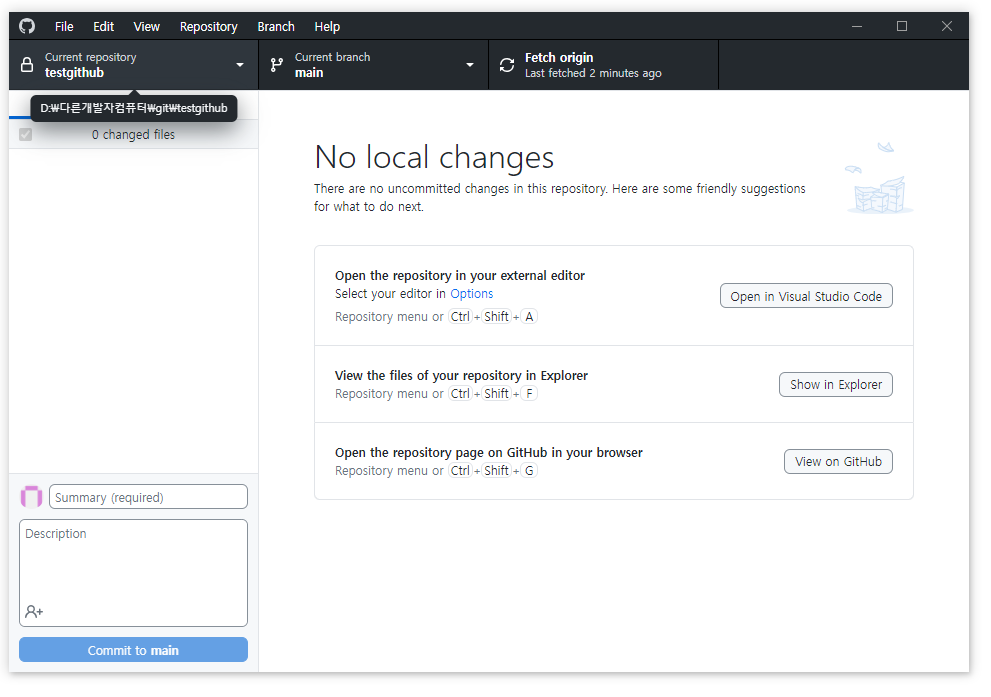Click the add co-authors person icon

pos(34,611)
